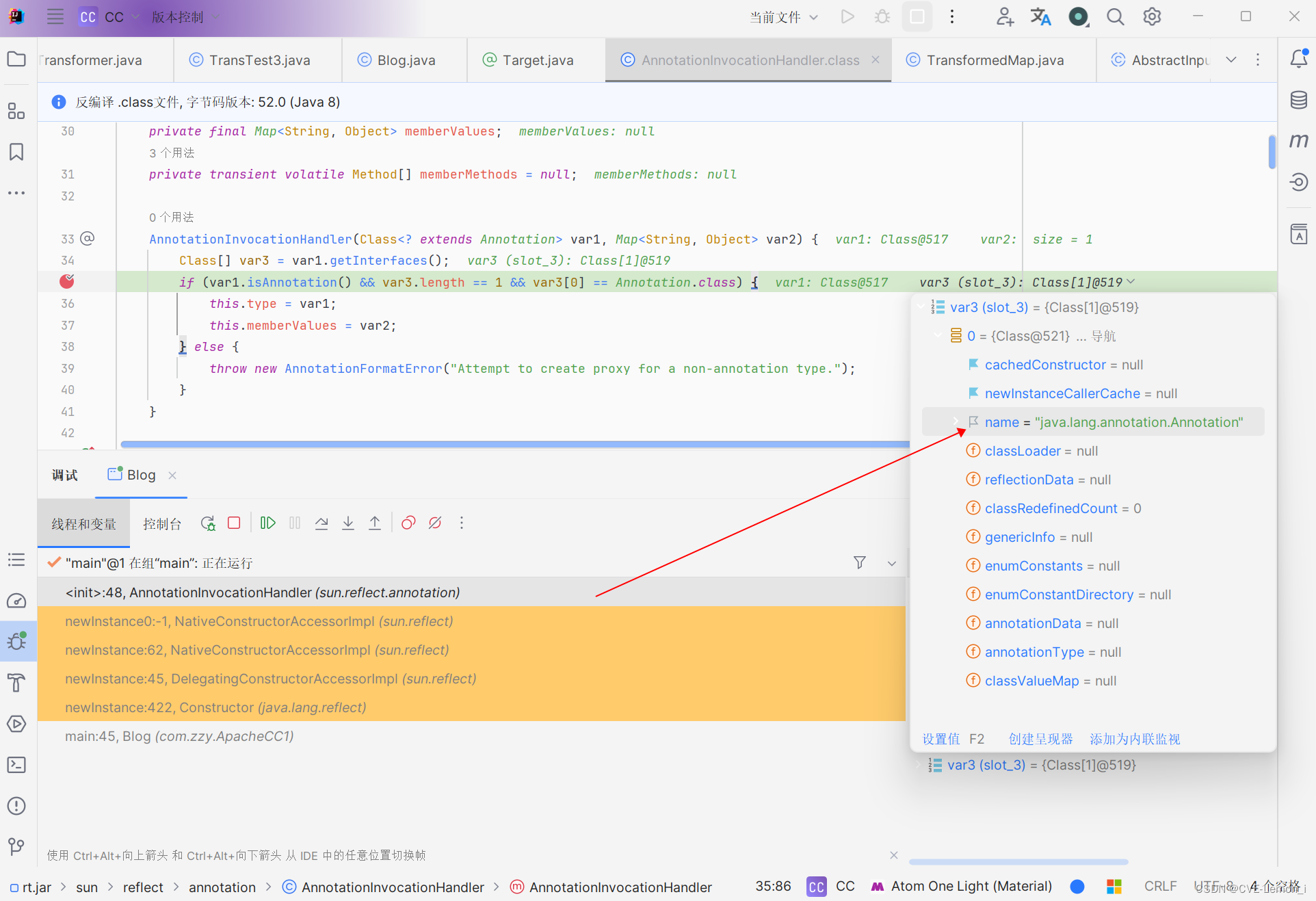Click the Translate icon
Image resolution: width=1316 pixels, height=901 pixels.
1040,16
